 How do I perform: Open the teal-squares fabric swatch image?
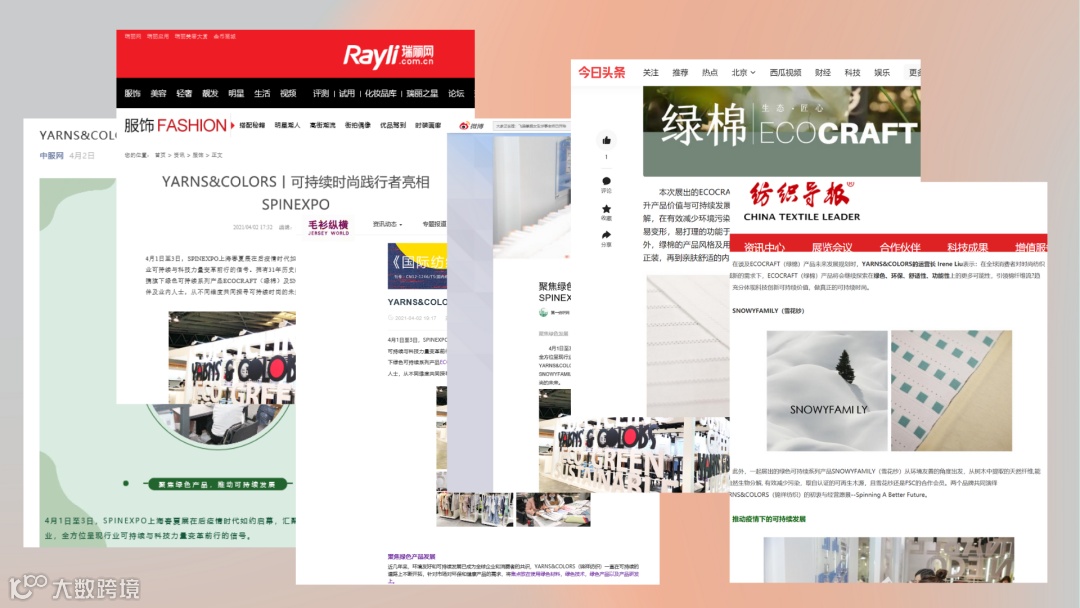click(951, 390)
